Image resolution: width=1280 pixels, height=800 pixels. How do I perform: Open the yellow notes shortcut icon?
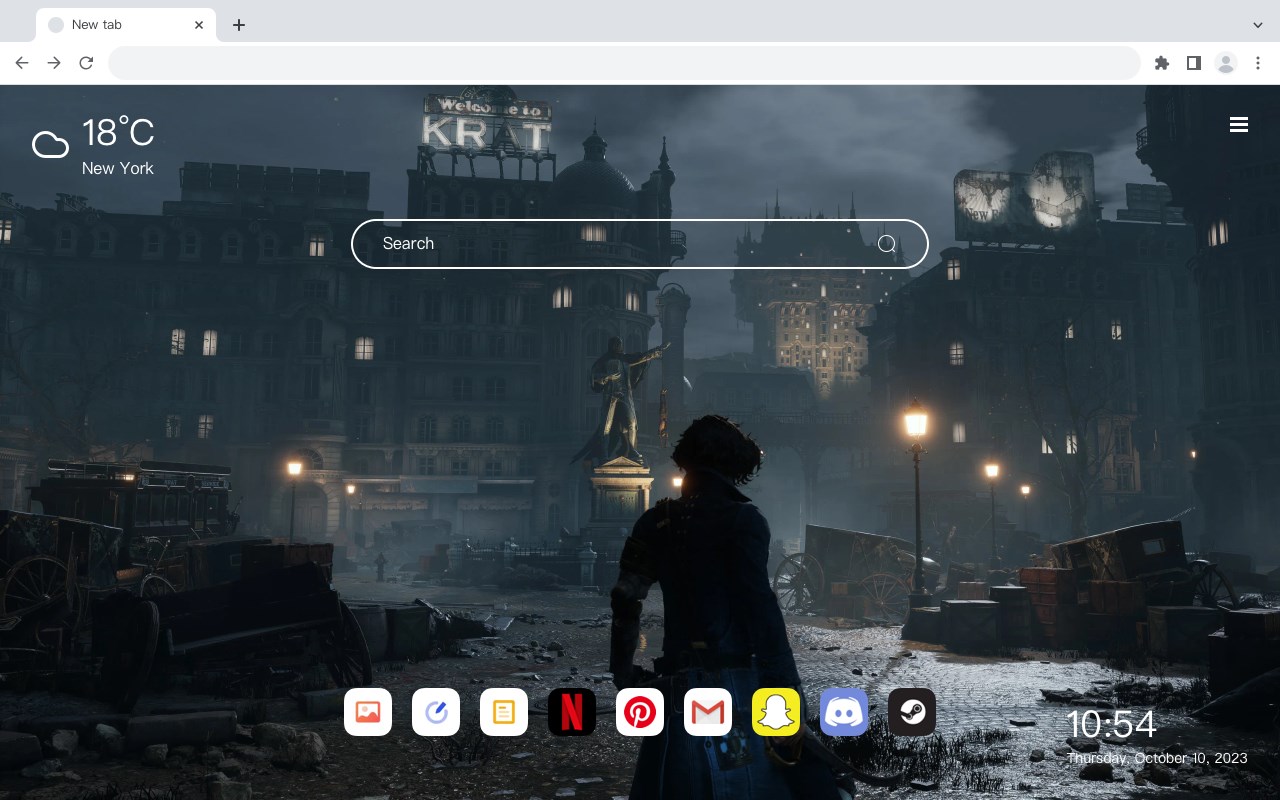tap(504, 712)
